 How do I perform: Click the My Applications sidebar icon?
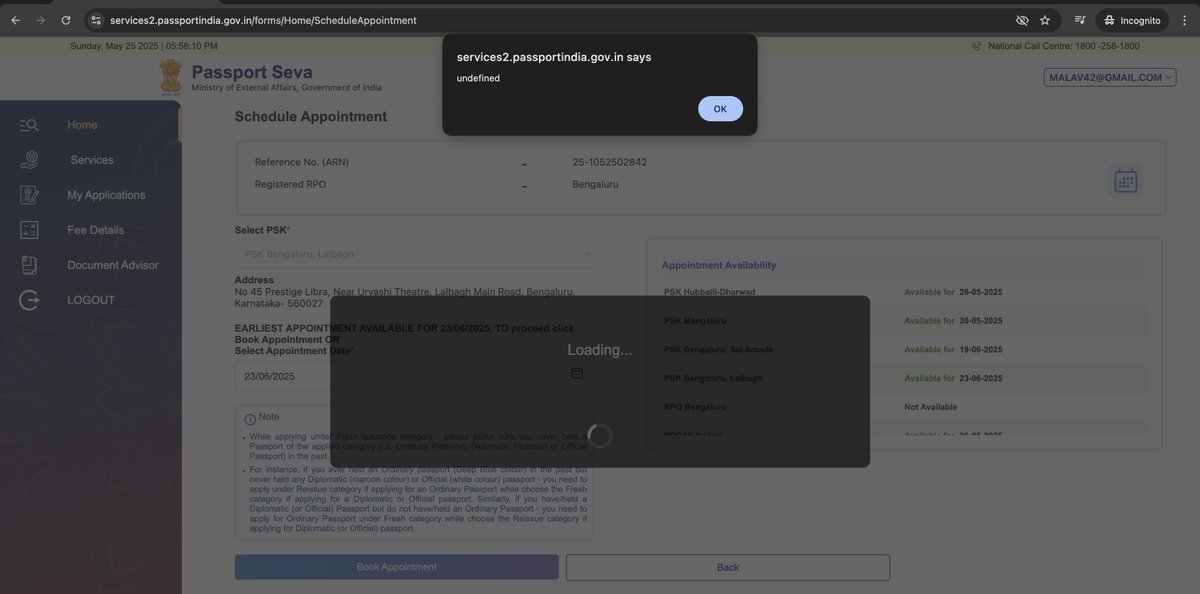29,195
